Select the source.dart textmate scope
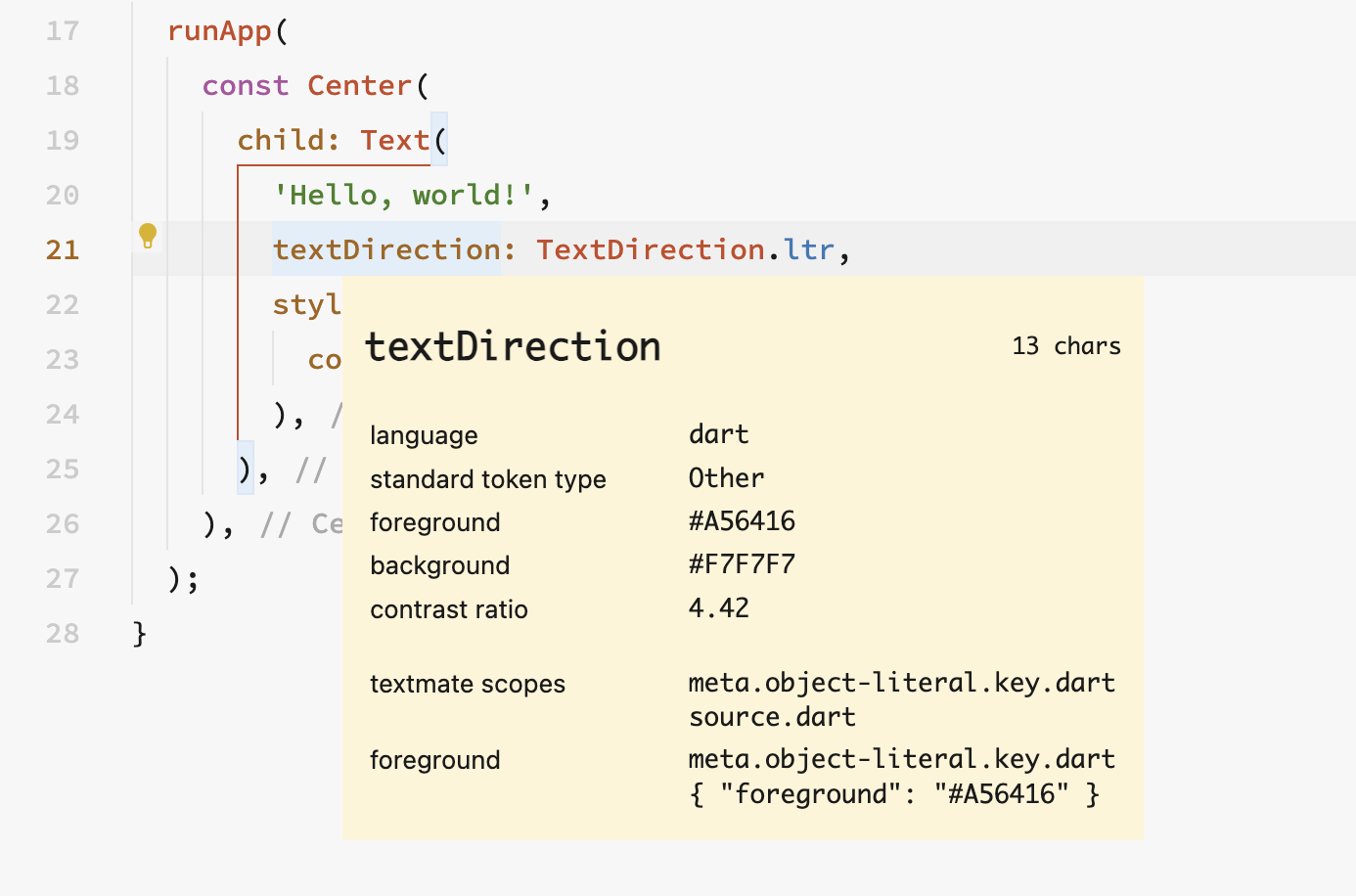 coord(772,716)
